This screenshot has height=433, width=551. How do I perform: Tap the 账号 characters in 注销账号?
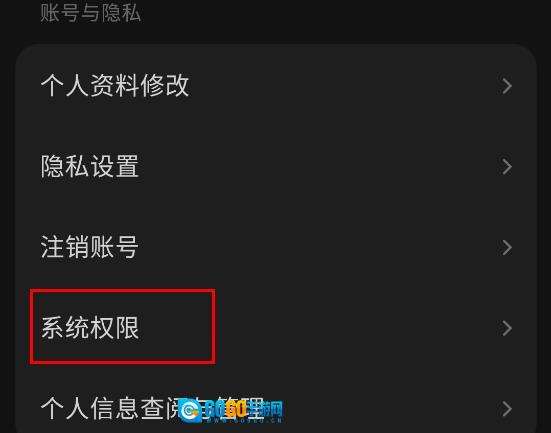pyautogui.click(x=114, y=247)
